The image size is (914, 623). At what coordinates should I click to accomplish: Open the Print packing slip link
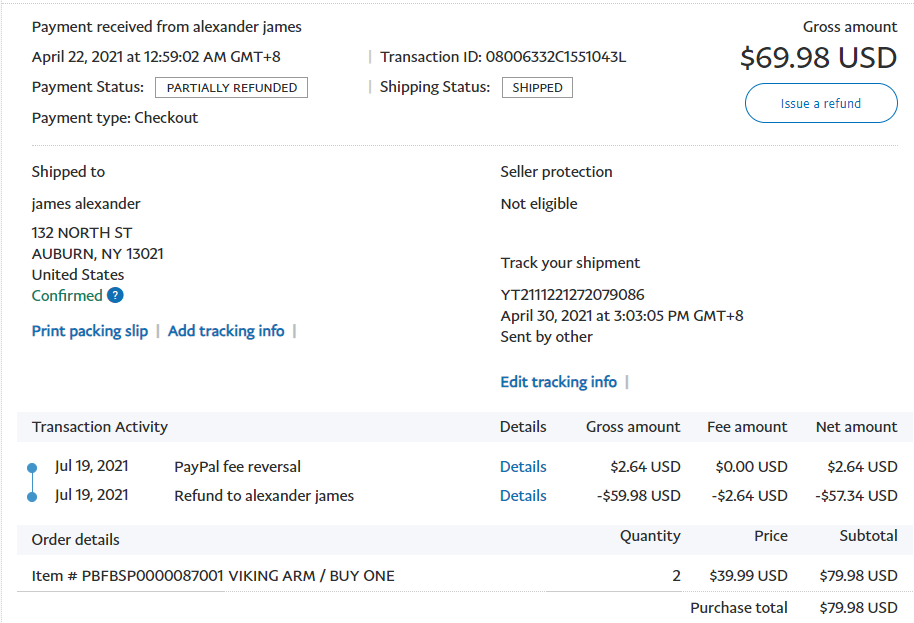[89, 331]
